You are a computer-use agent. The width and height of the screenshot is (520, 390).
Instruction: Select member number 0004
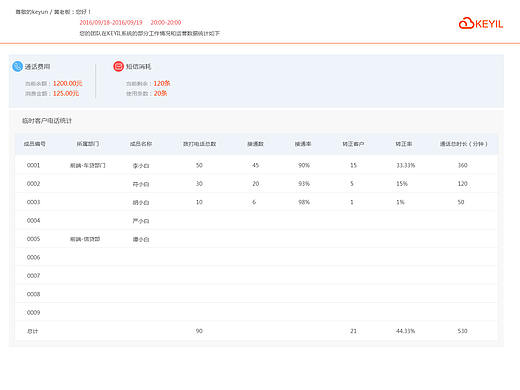click(x=33, y=220)
